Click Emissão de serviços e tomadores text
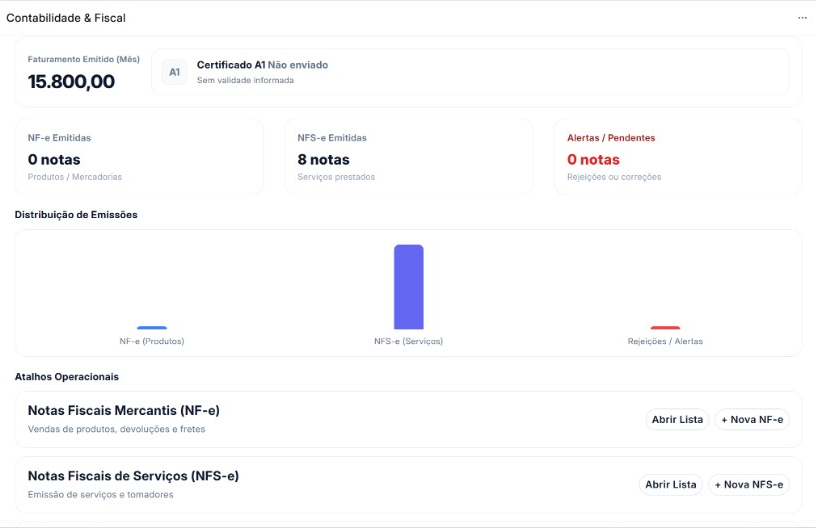This screenshot has width=816, height=528. tap(100, 495)
